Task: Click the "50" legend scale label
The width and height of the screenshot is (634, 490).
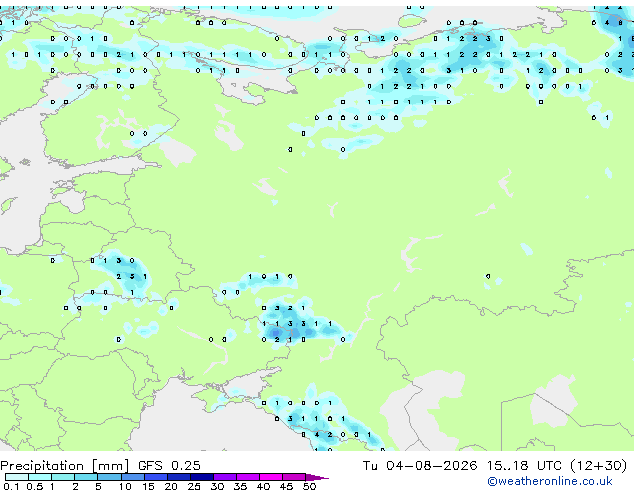Action: (x=309, y=486)
